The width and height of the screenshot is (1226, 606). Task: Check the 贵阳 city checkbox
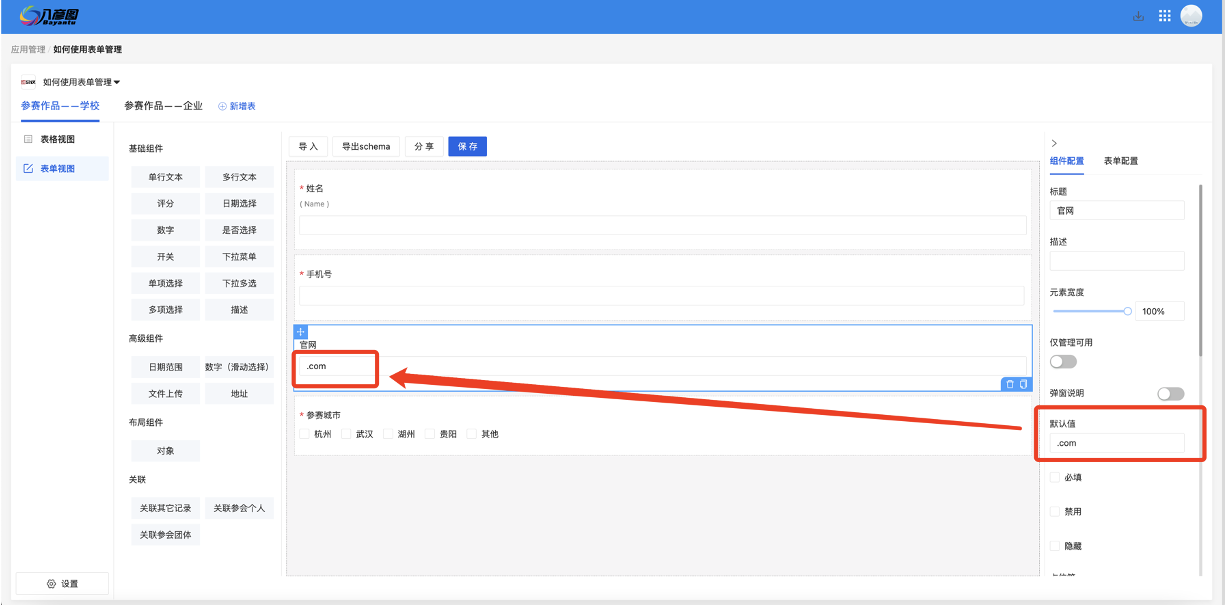pyautogui.click(x=430, y=434)
